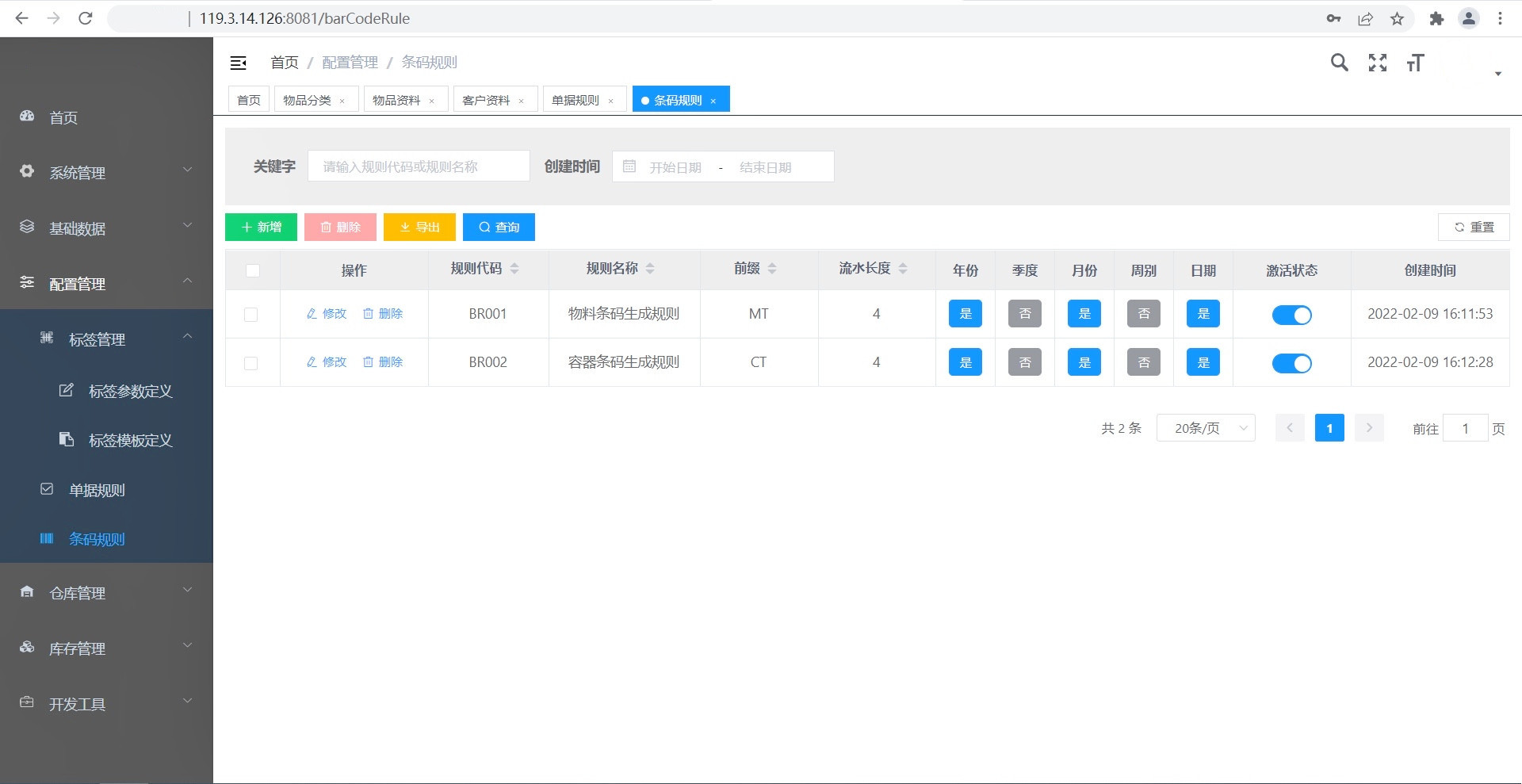1522x784 pixels.
Task: Click the browser reload icon
Action: (x=86, y=18)
